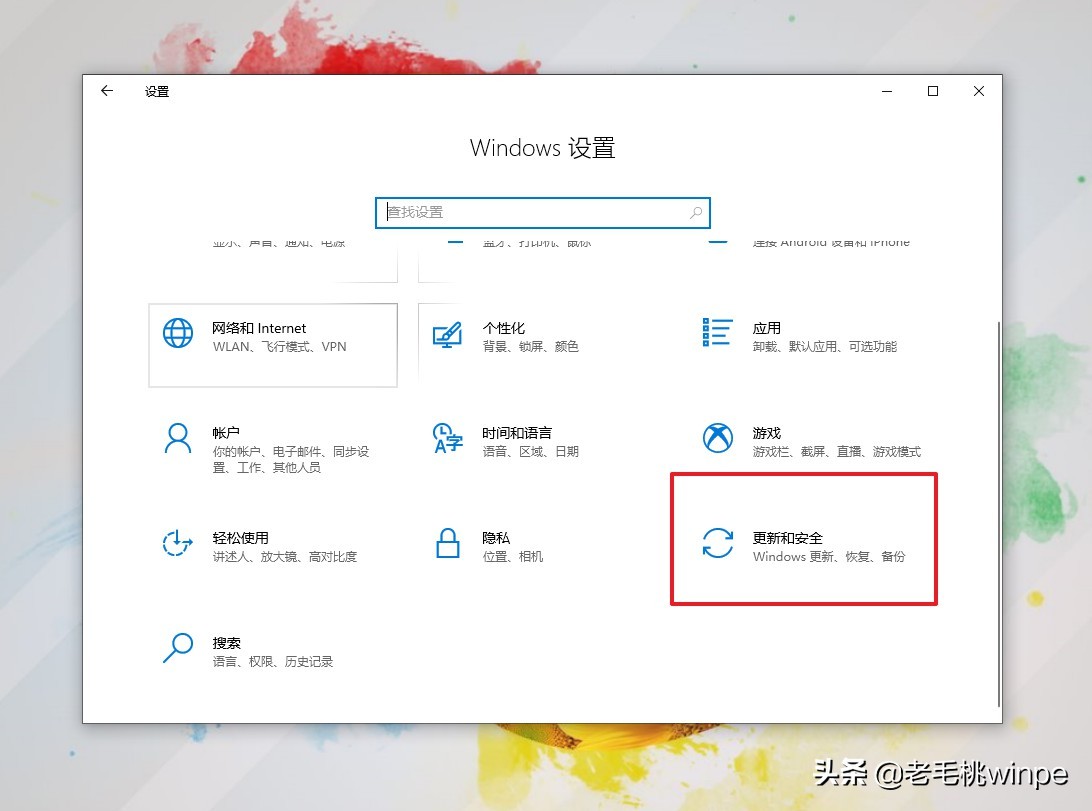This screenshot has width=1092, height=811.
Task: Click the 帐户 person icon
Action: [x=178, y=439]
